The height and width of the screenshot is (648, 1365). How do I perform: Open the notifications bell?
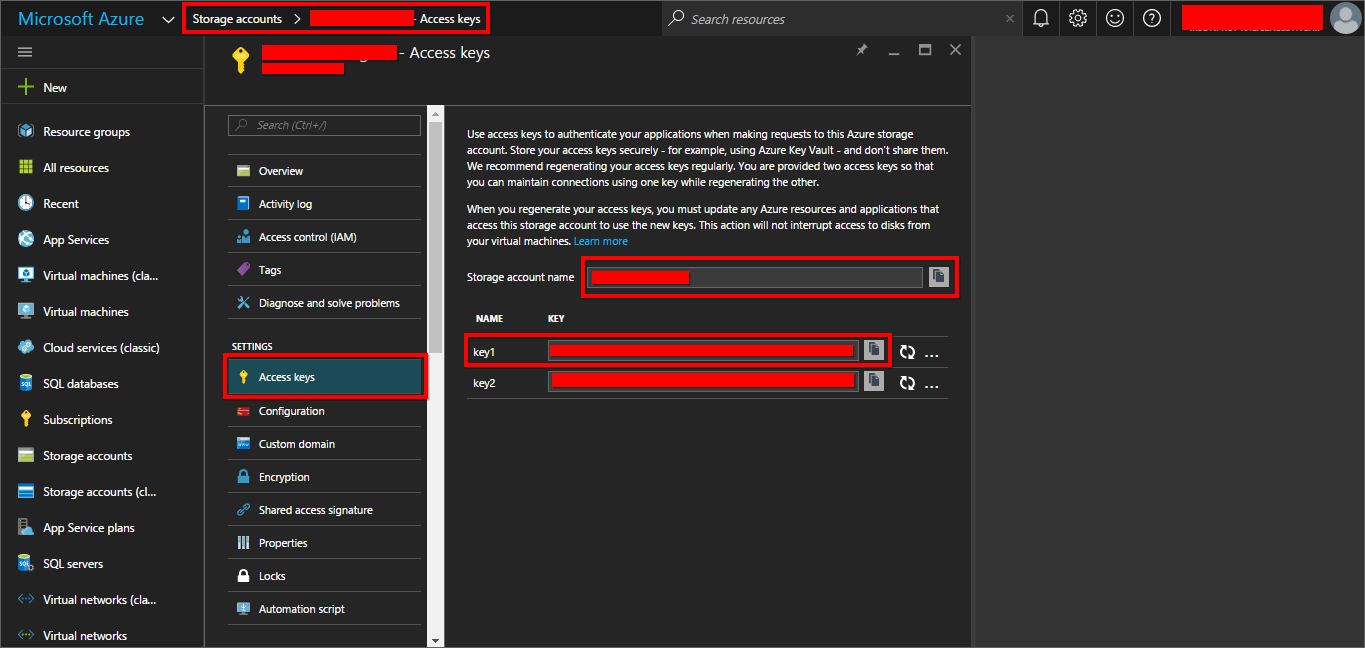pos(1040,18)
